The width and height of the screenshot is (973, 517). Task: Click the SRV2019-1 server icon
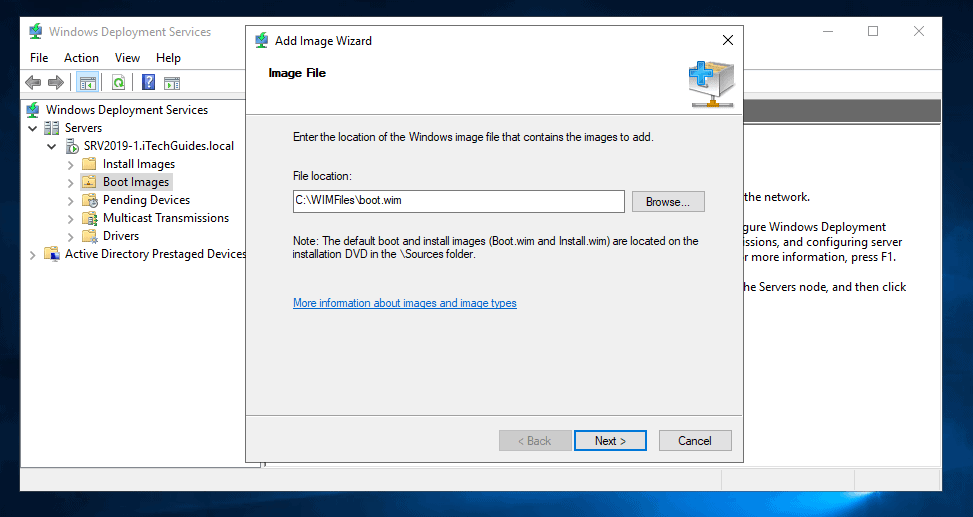tap(72, 146)
